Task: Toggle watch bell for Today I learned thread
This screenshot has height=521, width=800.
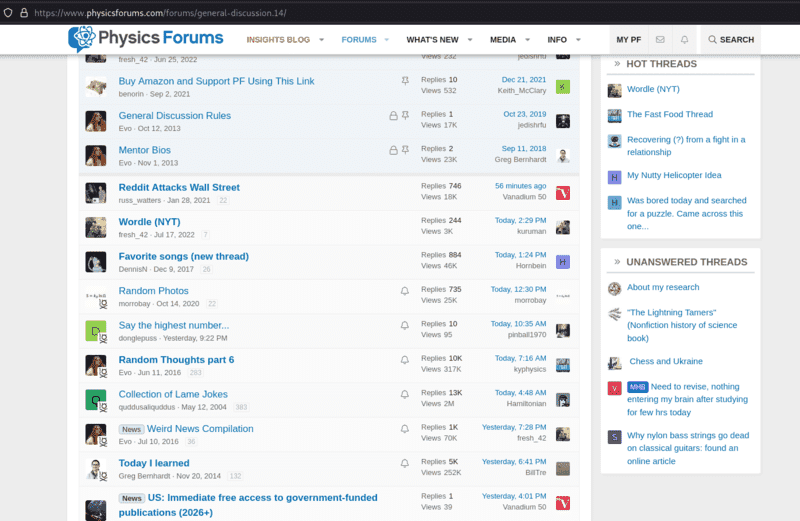Action: click(405, 464)
